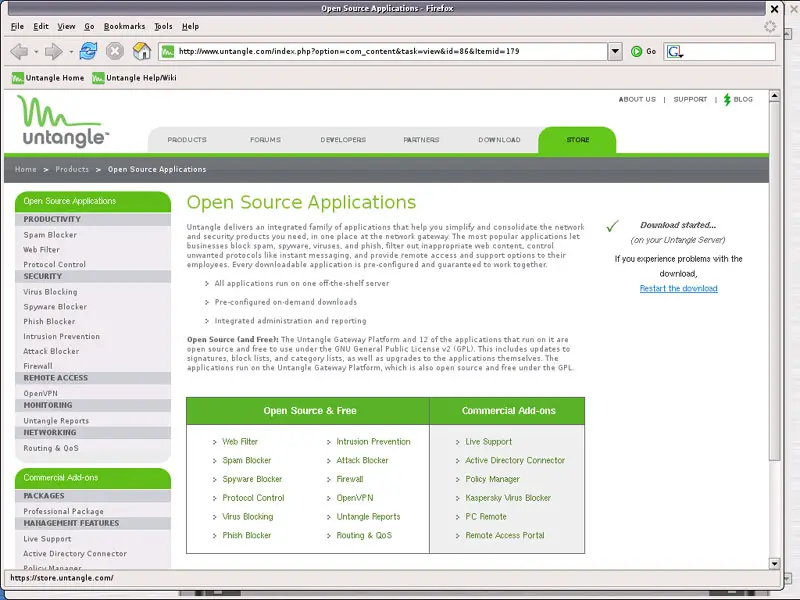Viewport: 800px width, 600px height.
Task: Open the Help menu
Action: click(190, 27)
